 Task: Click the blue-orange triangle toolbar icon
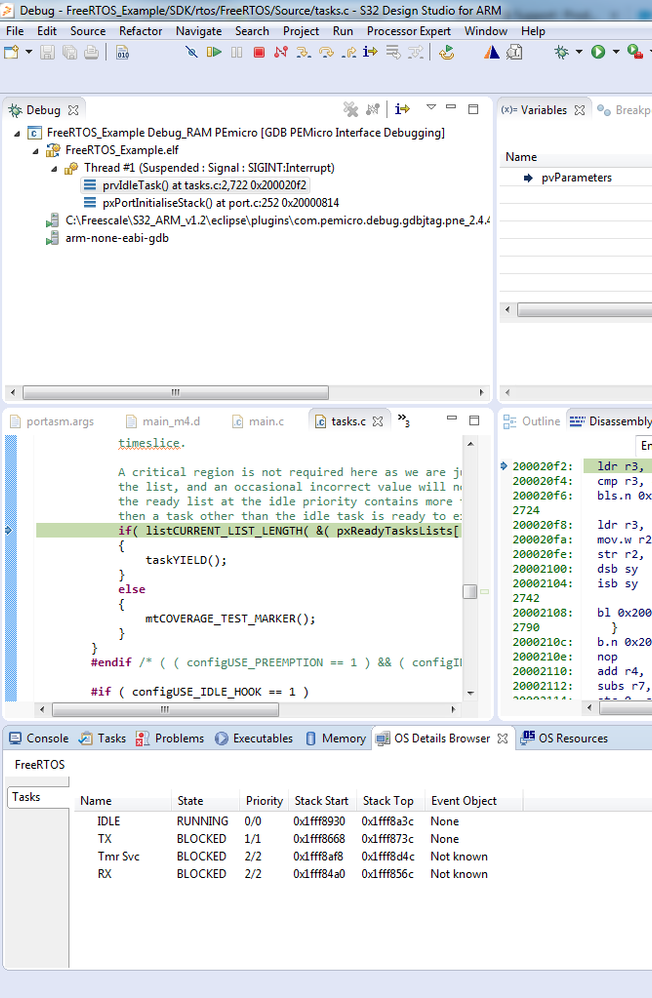pos(492,52)
